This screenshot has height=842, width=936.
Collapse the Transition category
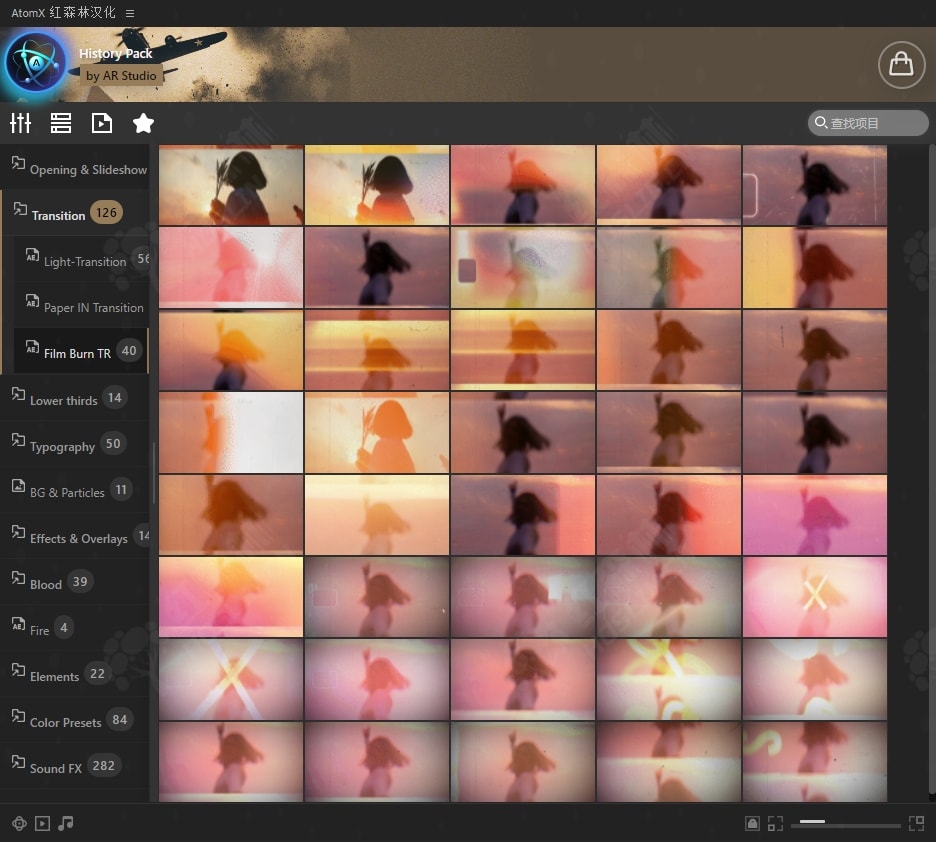[x=58, y=215]
